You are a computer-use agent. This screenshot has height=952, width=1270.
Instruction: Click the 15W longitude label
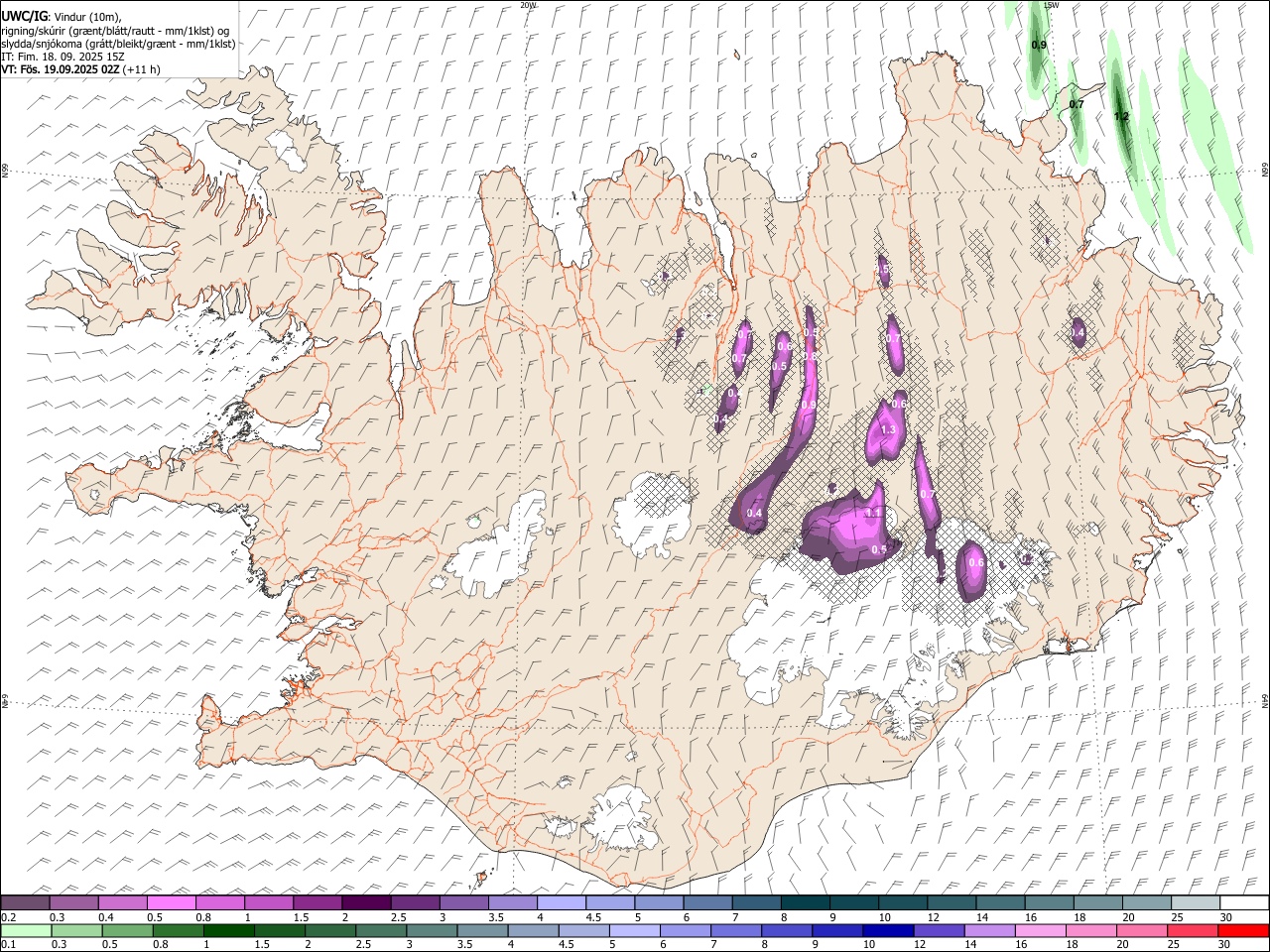tap(1052, 5)
